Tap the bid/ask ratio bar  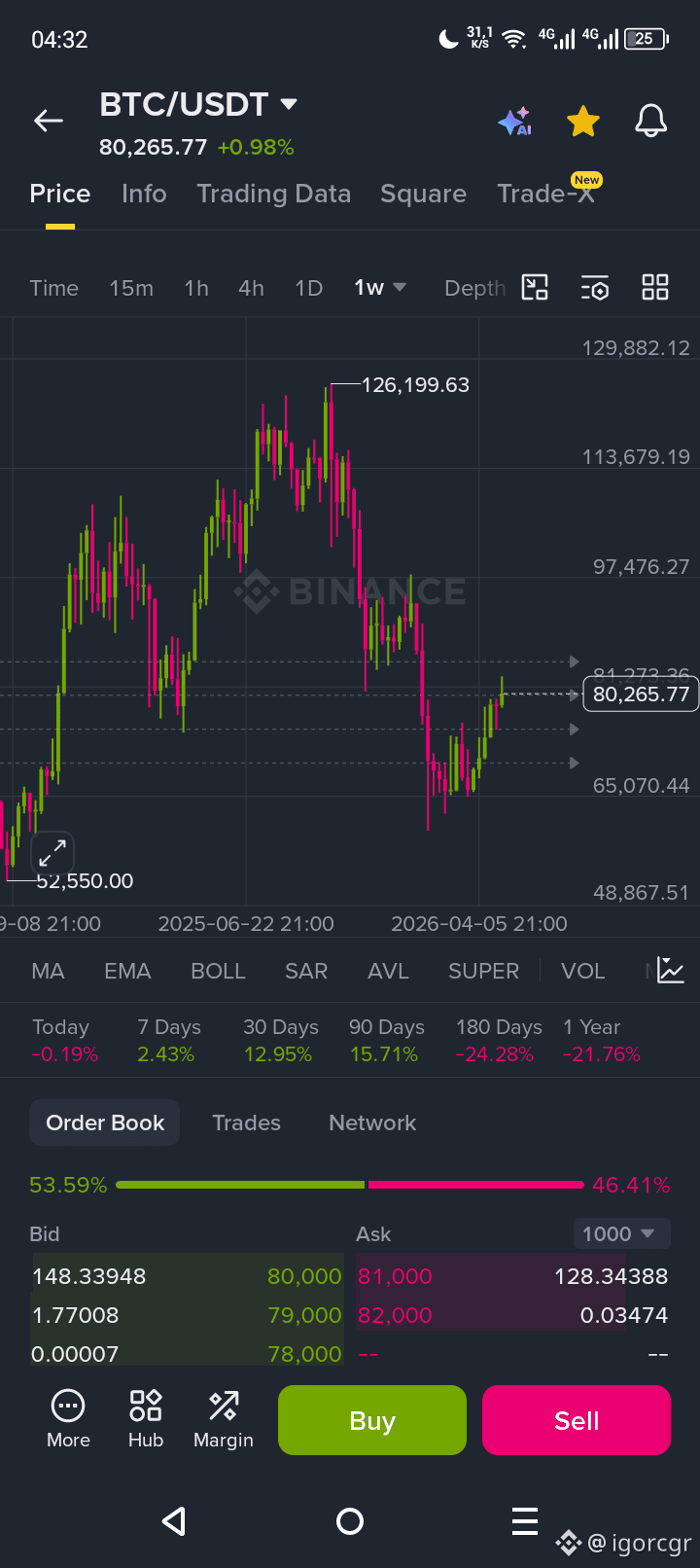tap(350, 1185)
